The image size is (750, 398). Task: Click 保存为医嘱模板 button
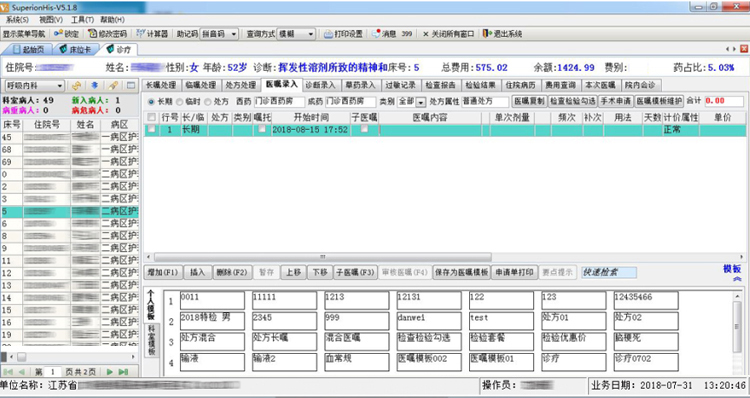(x=462, y=272)
